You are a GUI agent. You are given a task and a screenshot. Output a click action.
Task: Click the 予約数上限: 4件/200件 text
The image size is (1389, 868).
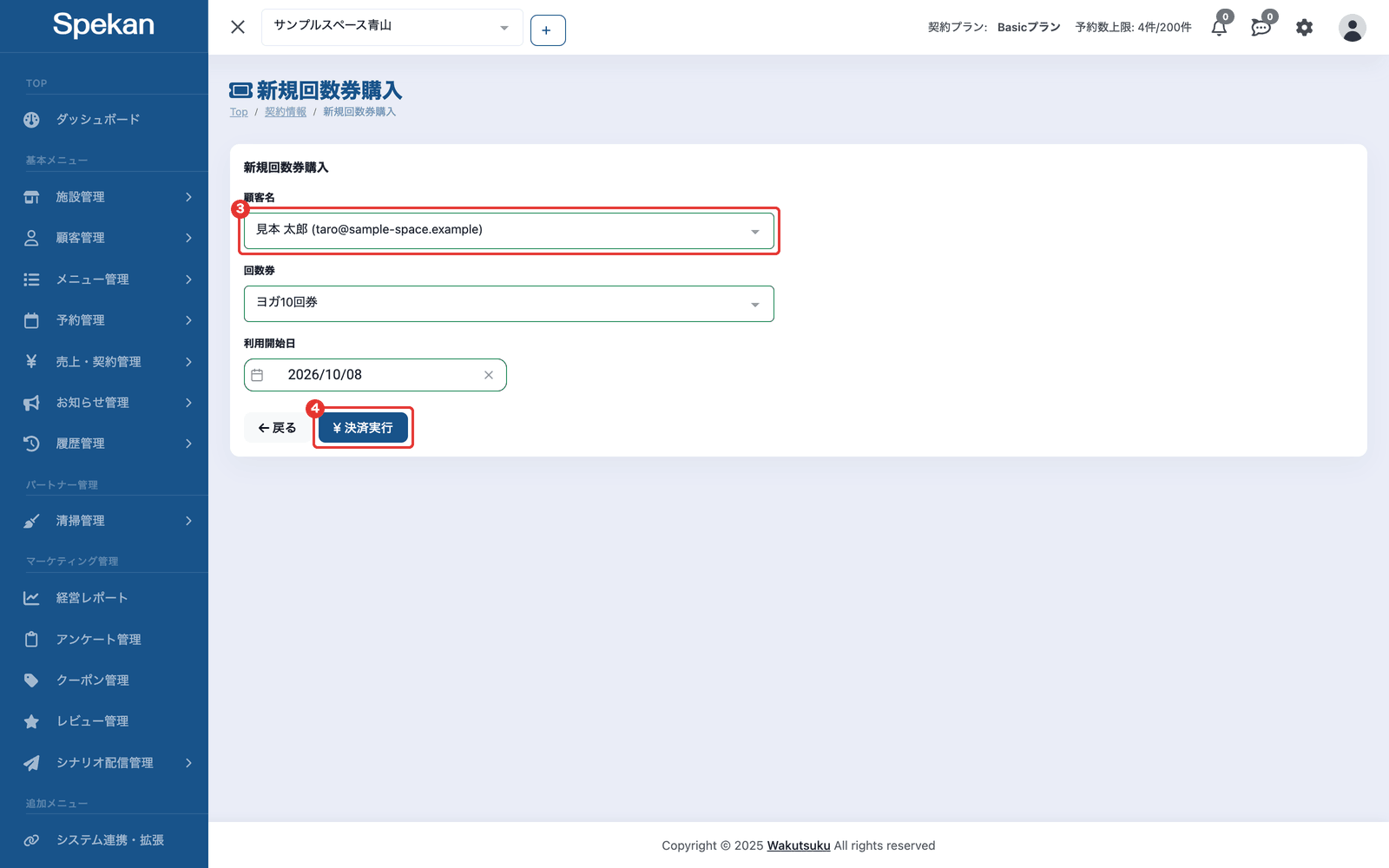1134,27
